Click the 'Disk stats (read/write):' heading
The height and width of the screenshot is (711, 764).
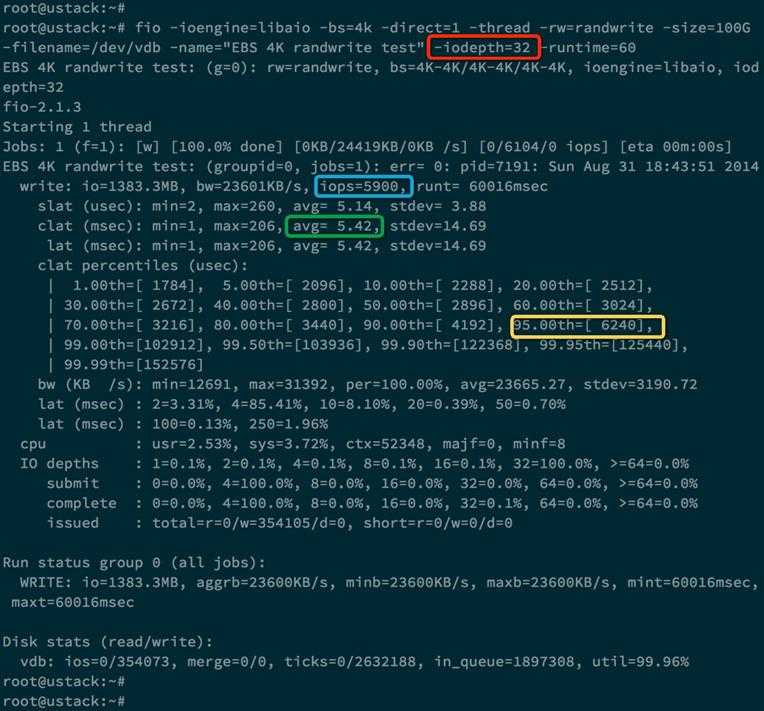pos(108,642)
